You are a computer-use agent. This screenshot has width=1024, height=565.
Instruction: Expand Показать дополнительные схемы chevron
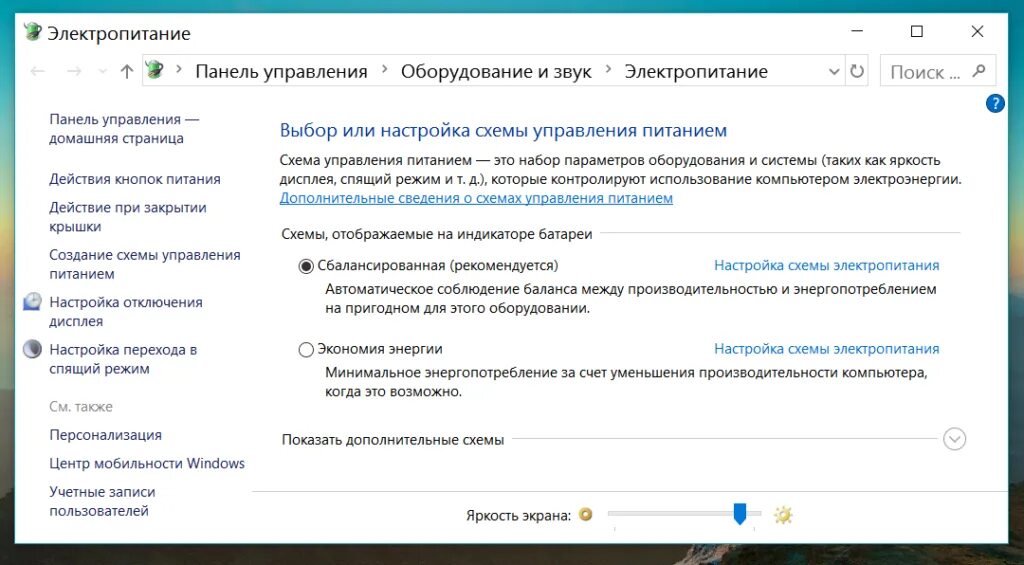[954, 439]
